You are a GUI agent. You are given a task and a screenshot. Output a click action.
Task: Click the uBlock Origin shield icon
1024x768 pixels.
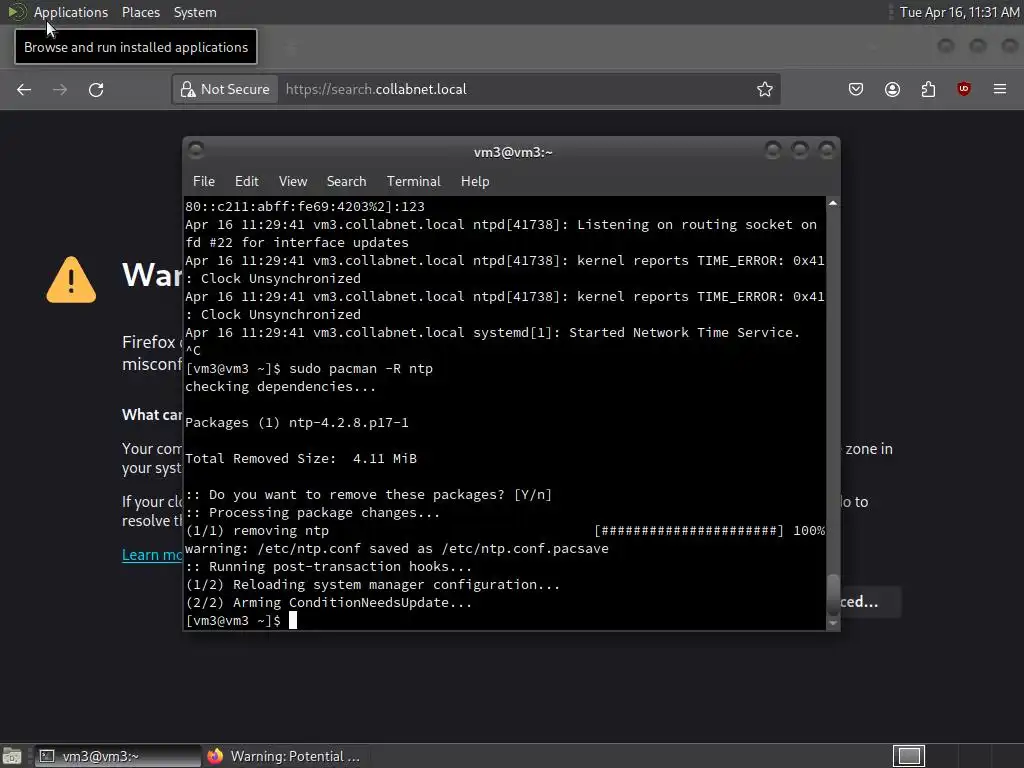pyautogui.click(x=963, y=89)
